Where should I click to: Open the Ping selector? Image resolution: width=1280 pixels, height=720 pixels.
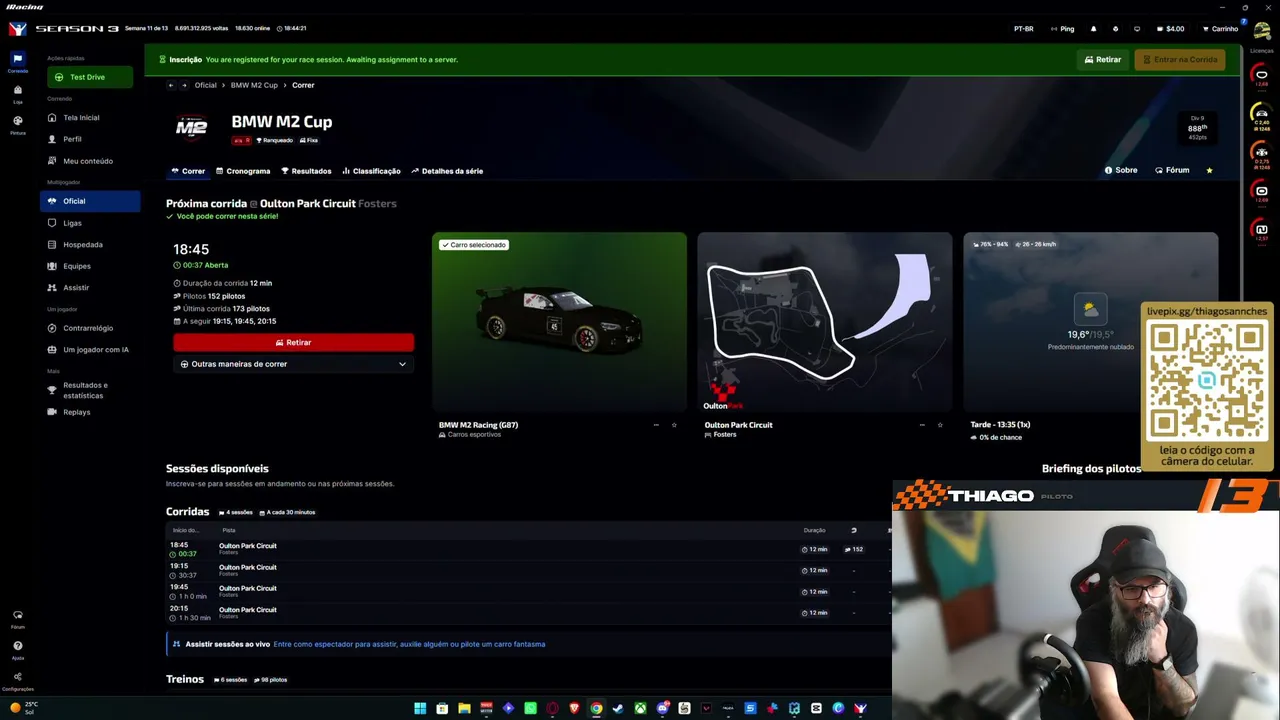pos(1062,29)
